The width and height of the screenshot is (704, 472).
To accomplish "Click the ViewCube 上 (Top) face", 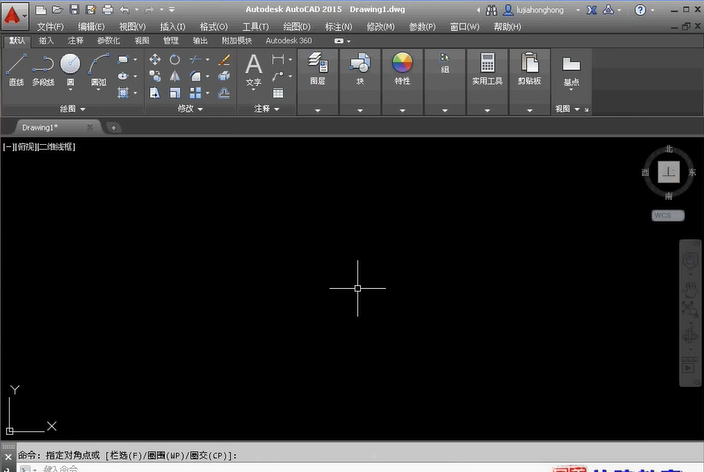I will coord(669,172).
